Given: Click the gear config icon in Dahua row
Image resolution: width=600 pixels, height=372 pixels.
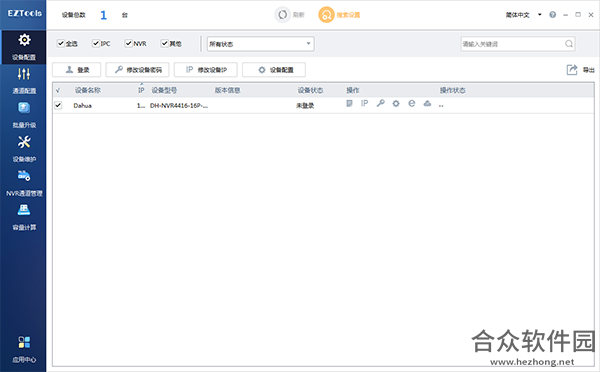Looking at the screenshot, I should (x=396, y=103).
